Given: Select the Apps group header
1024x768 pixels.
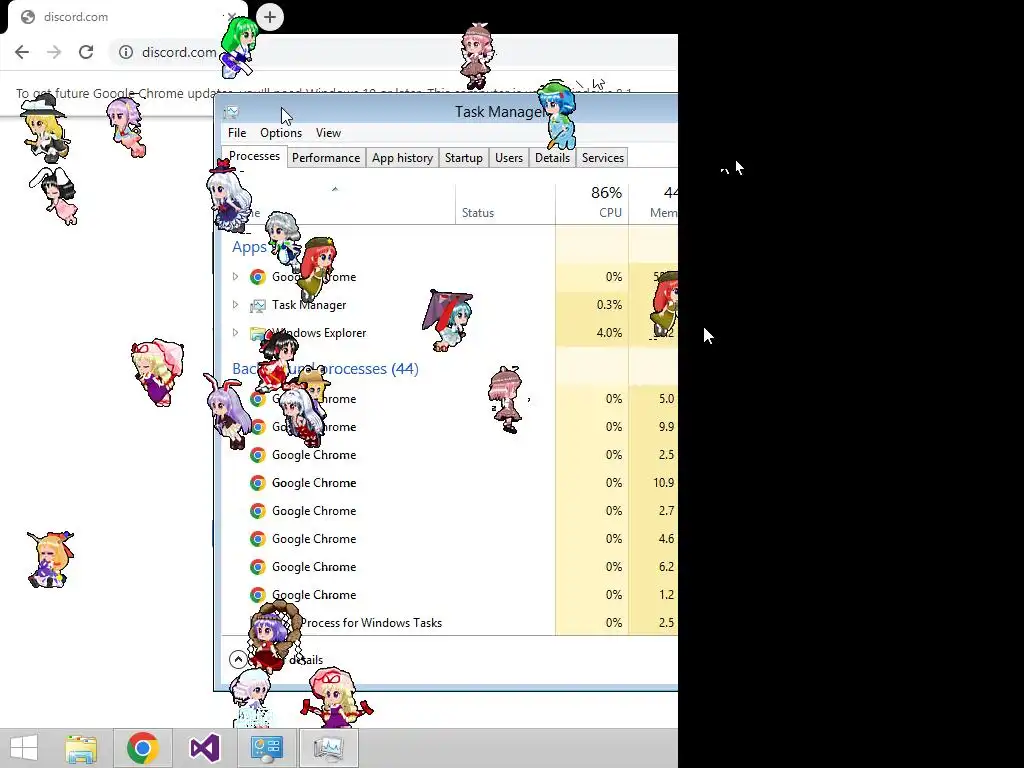Looking at the screenshot, I should coord(249,248).
